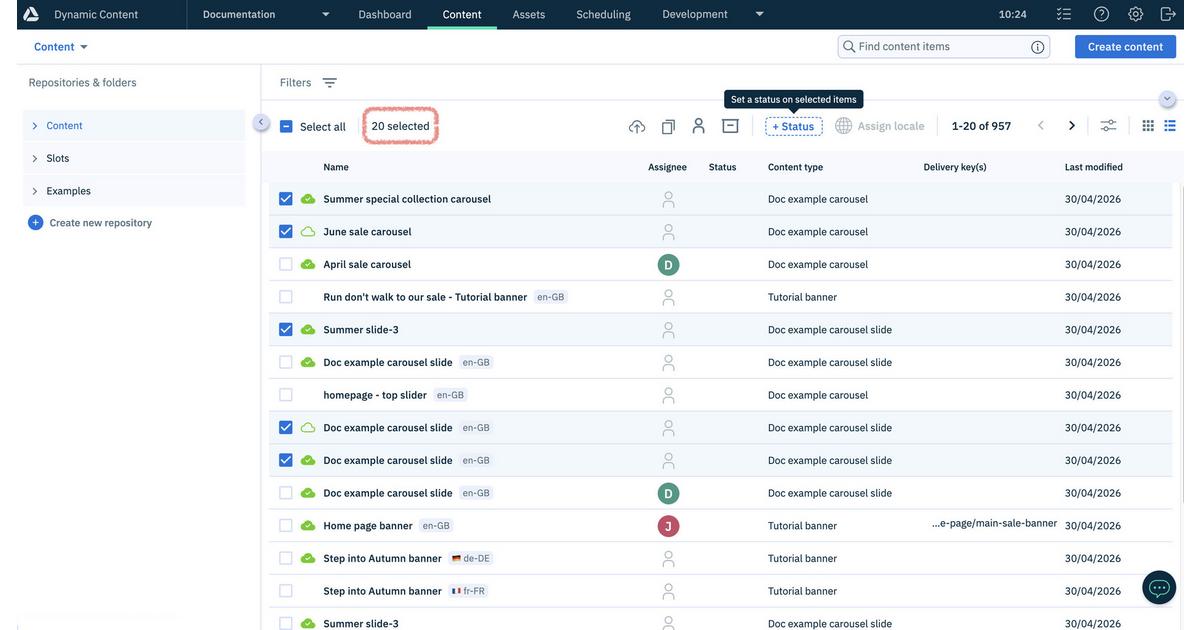Click the Create content button
The image size is (1200, 630).
coord(1125,47)
